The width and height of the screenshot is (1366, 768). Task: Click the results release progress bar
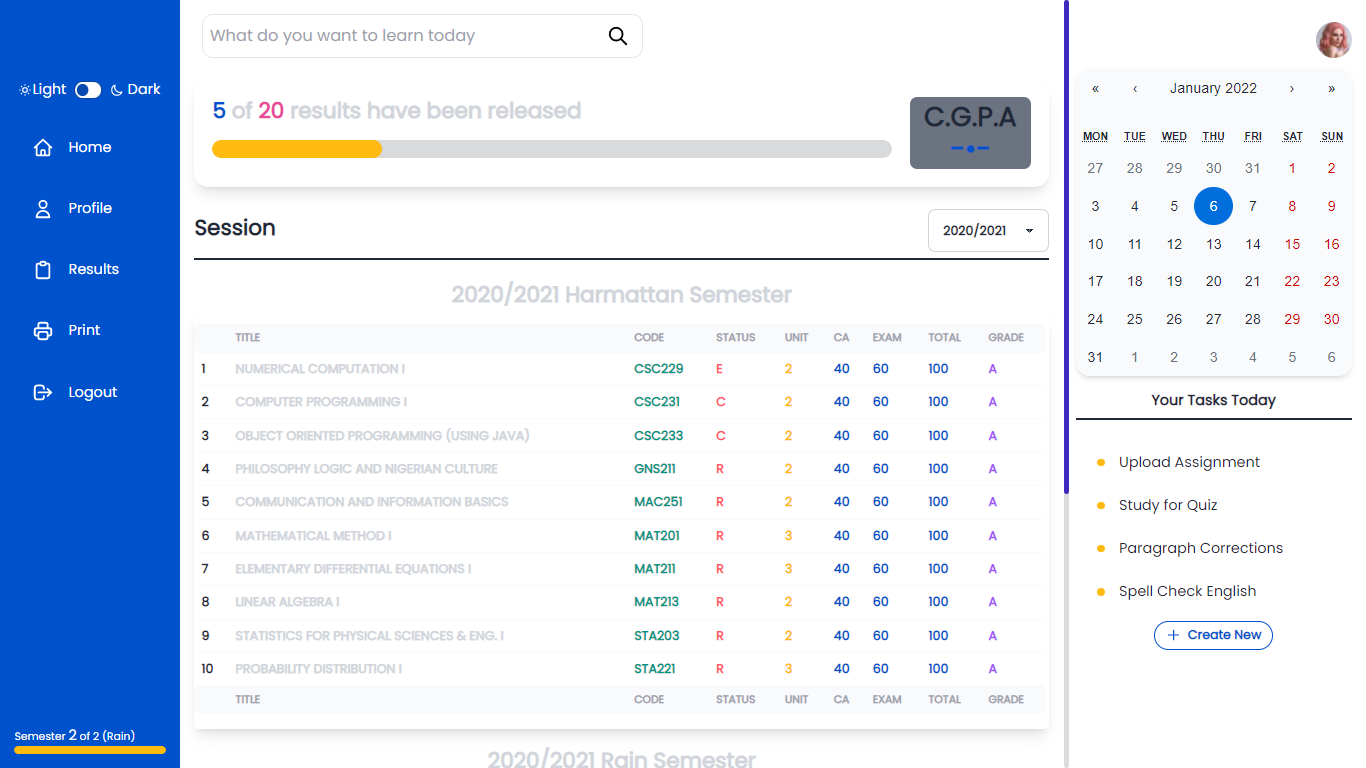(551, 148)
